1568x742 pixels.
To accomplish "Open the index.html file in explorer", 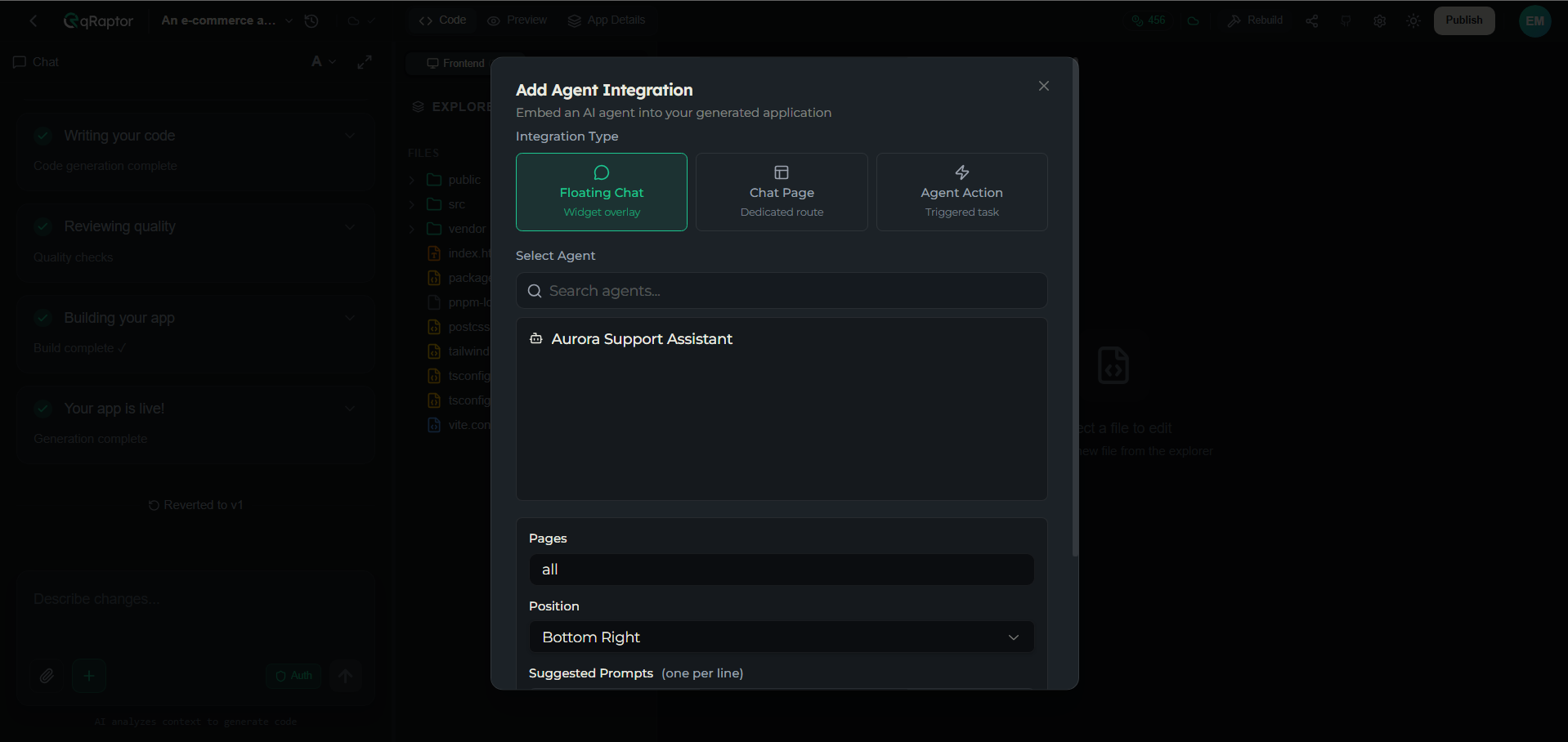I will [x=458, y=253].
